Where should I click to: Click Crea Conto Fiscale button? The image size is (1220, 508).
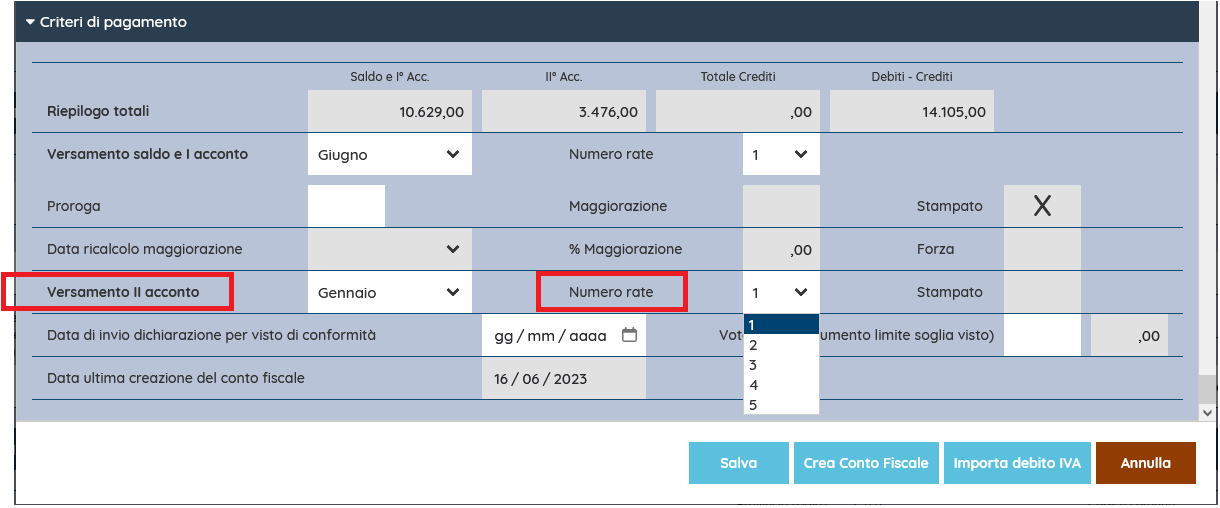click(866, 463)
